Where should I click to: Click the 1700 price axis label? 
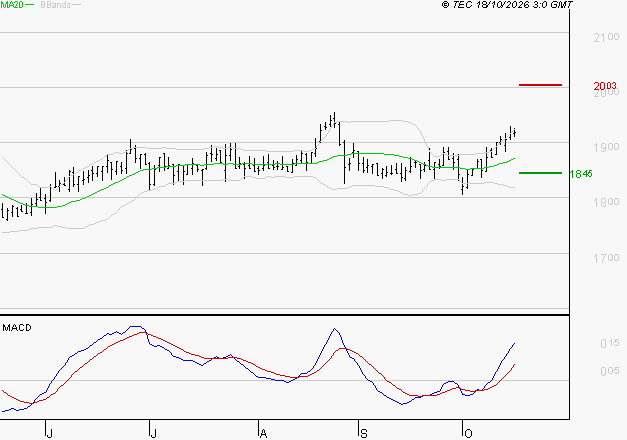pos(606,258)
